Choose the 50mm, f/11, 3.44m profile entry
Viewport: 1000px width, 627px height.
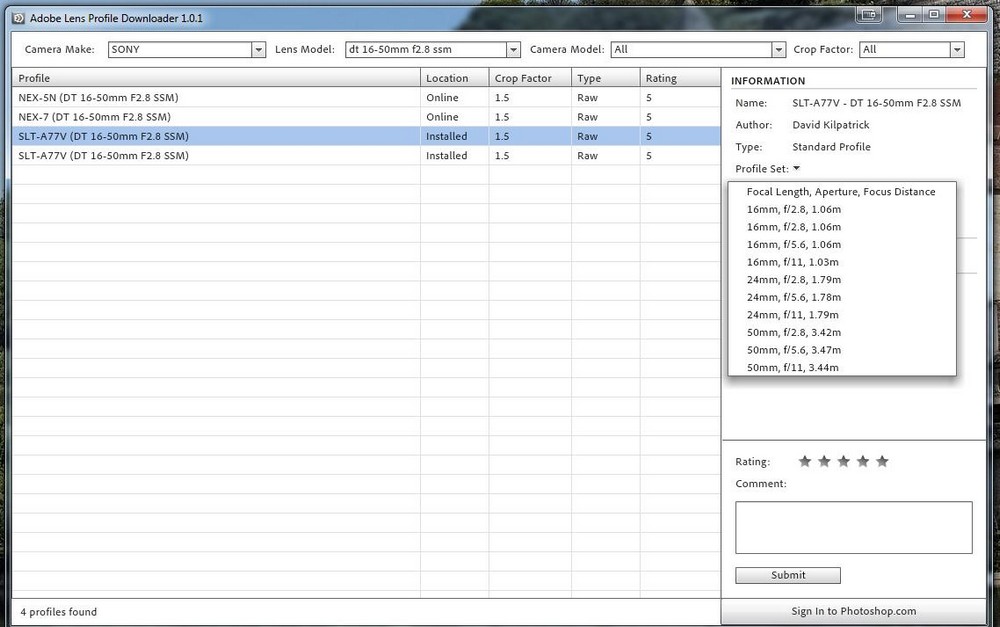tap(842, 367)
